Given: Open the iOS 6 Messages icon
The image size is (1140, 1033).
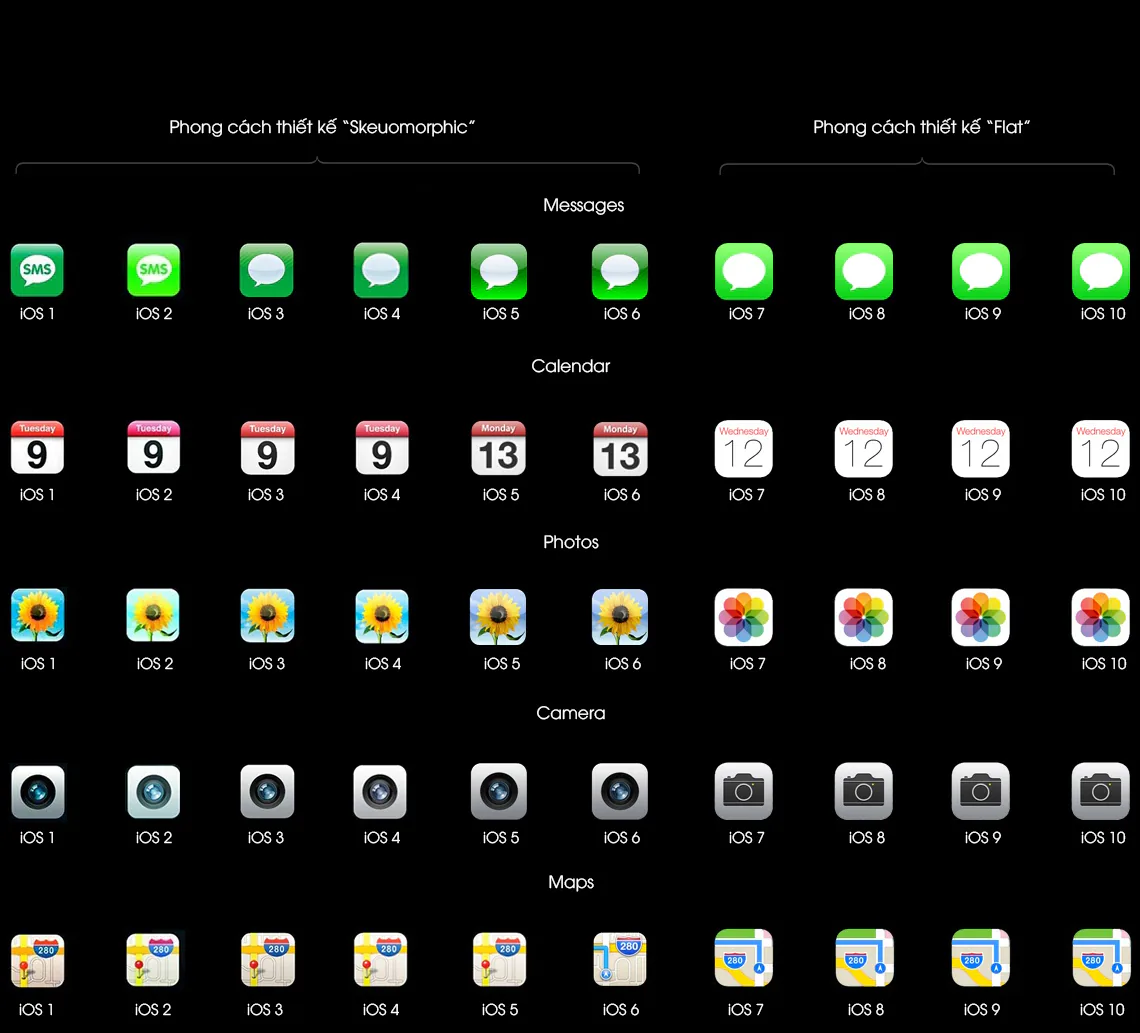Looking at the screenshot, I should [x=620, y=271].
